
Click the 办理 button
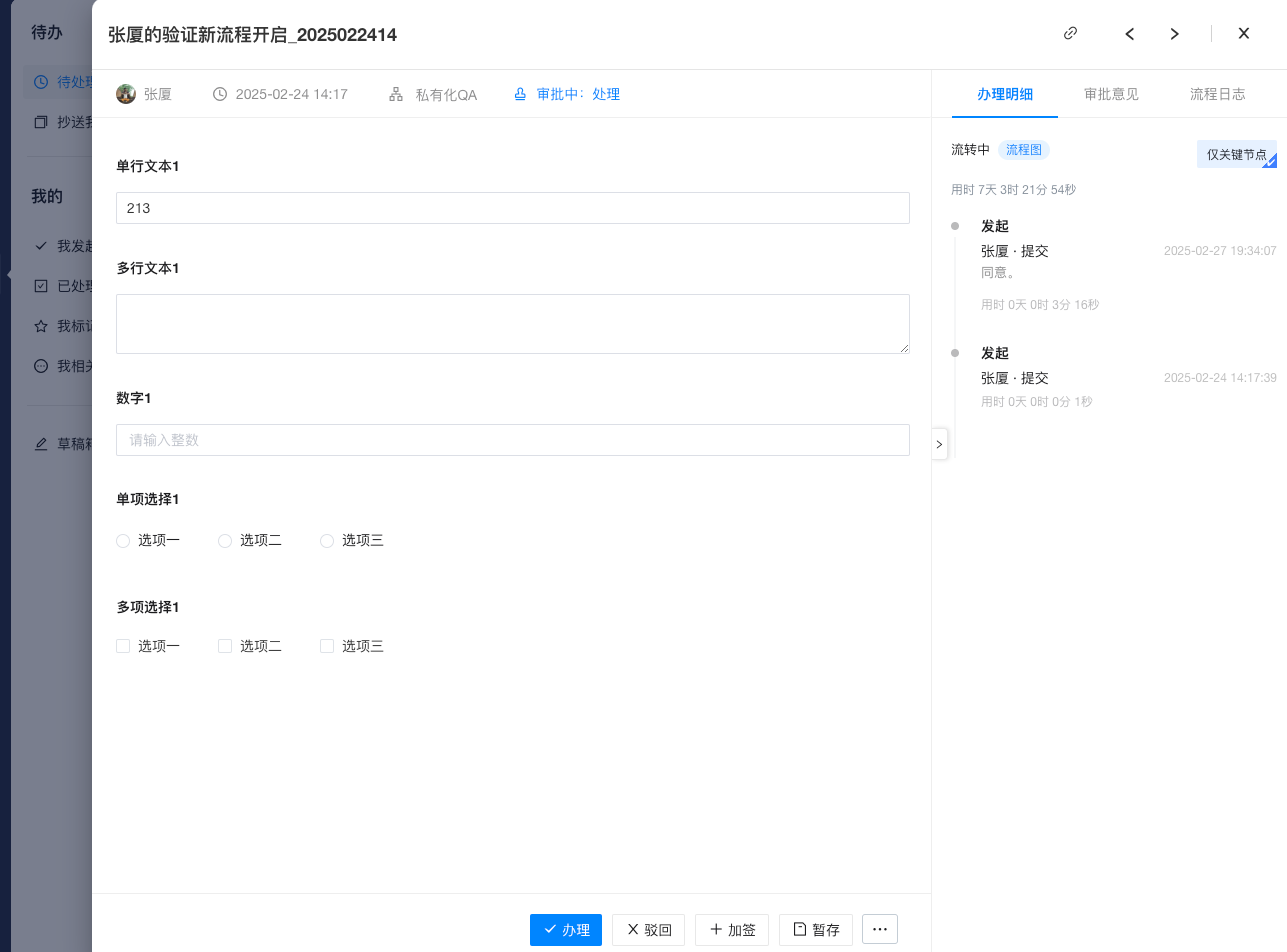point(566,929)
